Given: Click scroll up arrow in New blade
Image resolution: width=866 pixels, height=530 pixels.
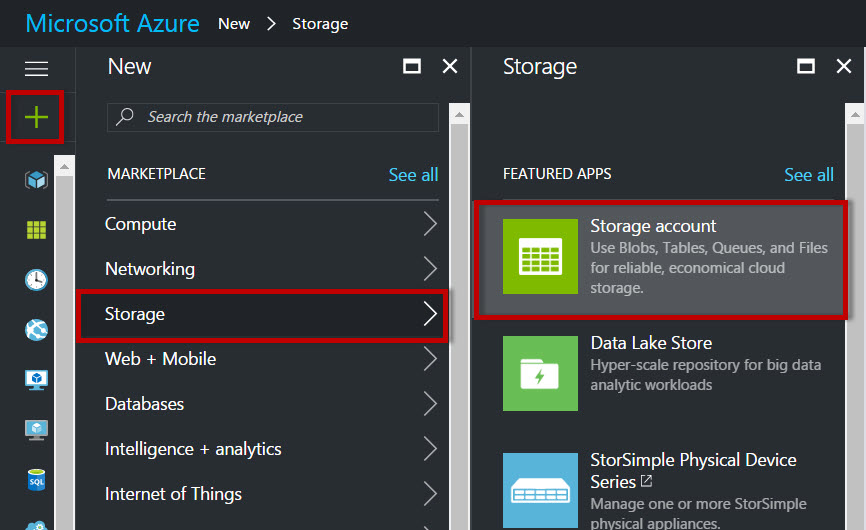Looking at the screenshot, I should point(459,115).
